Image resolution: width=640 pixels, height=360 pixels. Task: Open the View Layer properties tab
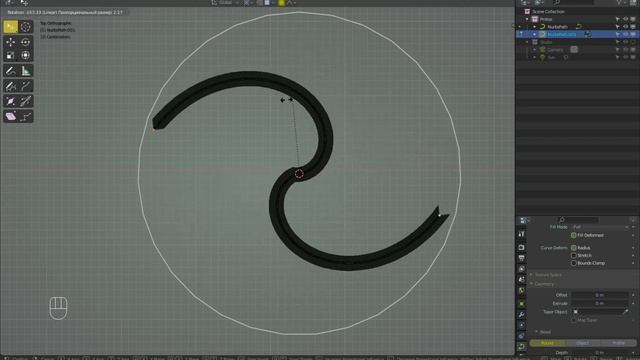521,269
